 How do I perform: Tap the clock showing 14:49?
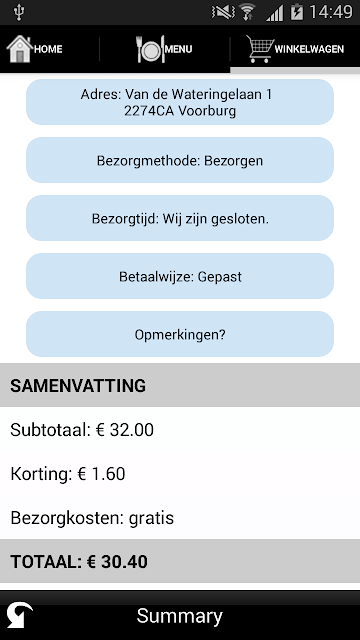click(x=331, y=12)
